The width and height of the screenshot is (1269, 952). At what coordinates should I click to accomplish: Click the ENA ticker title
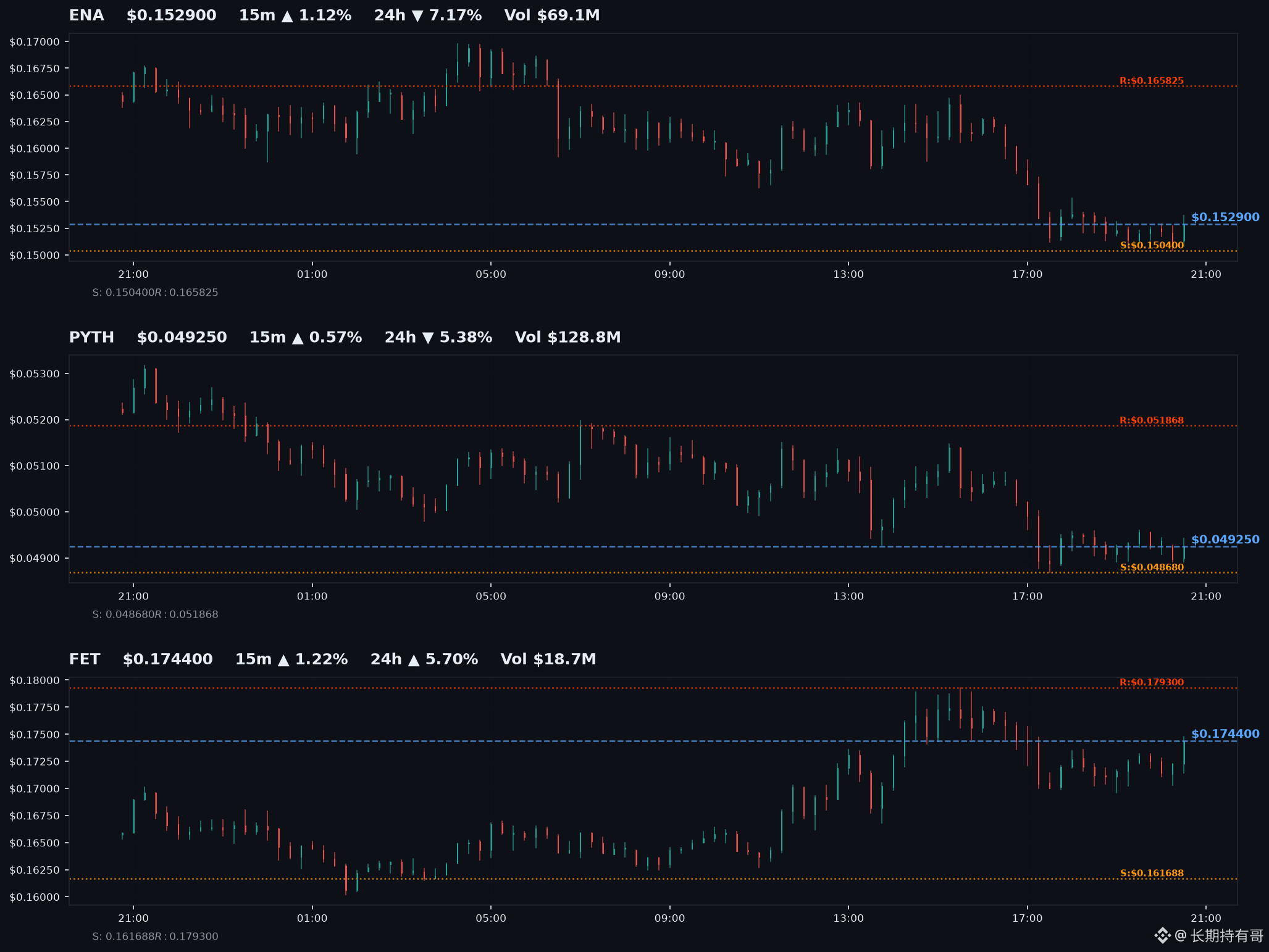(86, 15)
